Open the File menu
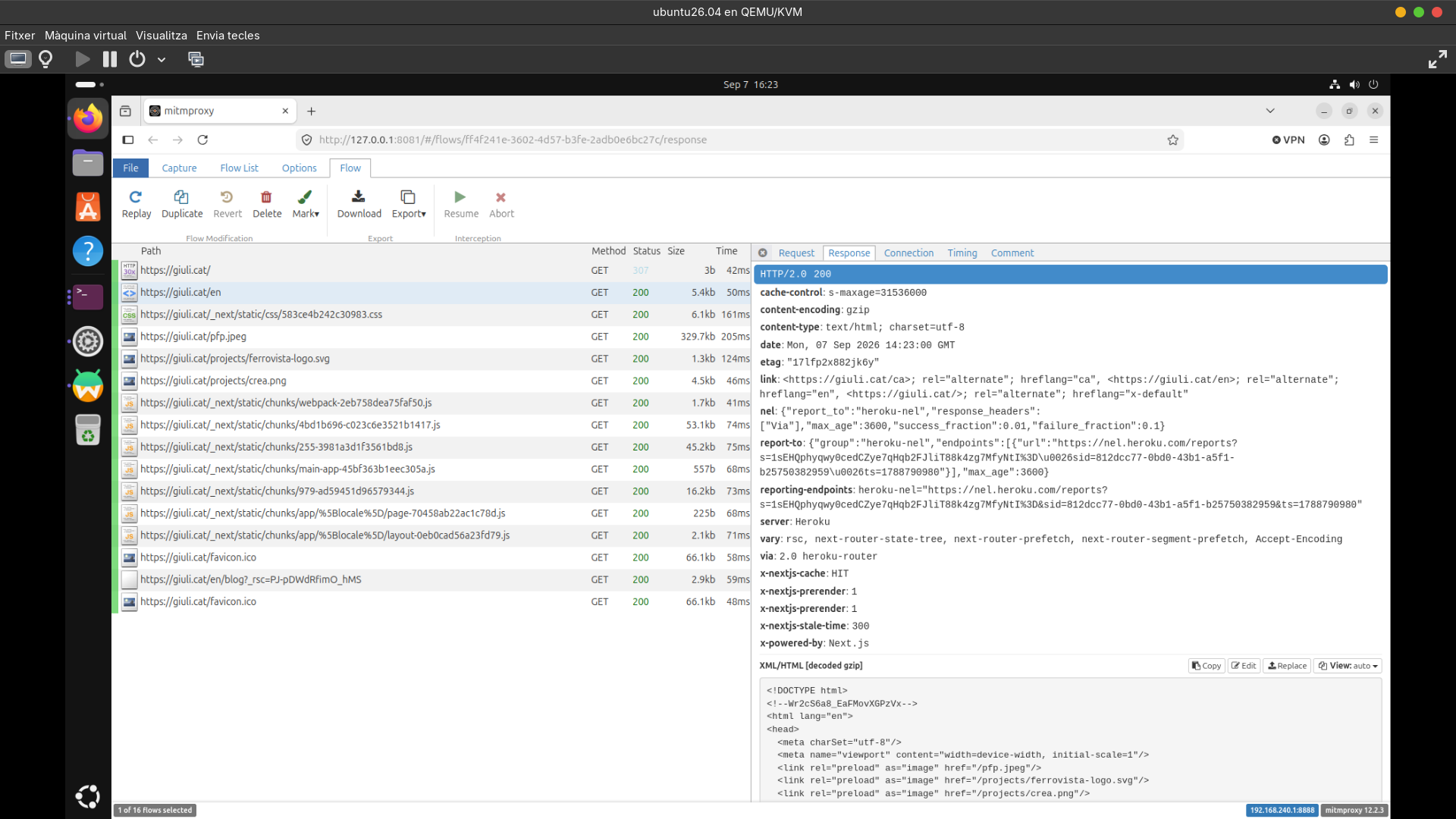Screen dimensions: 1456x819 coord(130,168)
